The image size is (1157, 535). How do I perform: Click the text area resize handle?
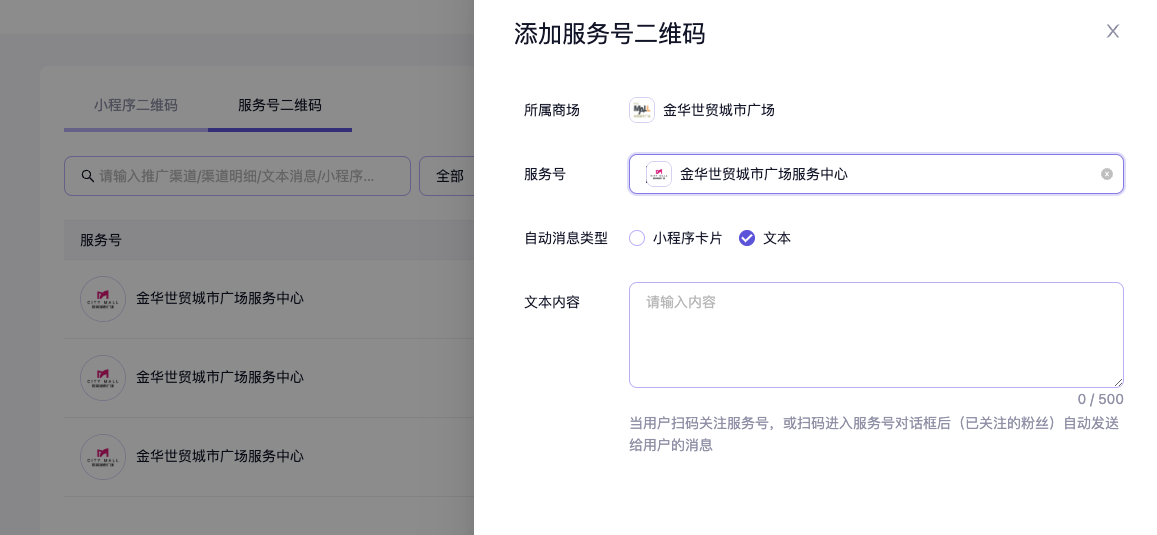point(1118,382)
